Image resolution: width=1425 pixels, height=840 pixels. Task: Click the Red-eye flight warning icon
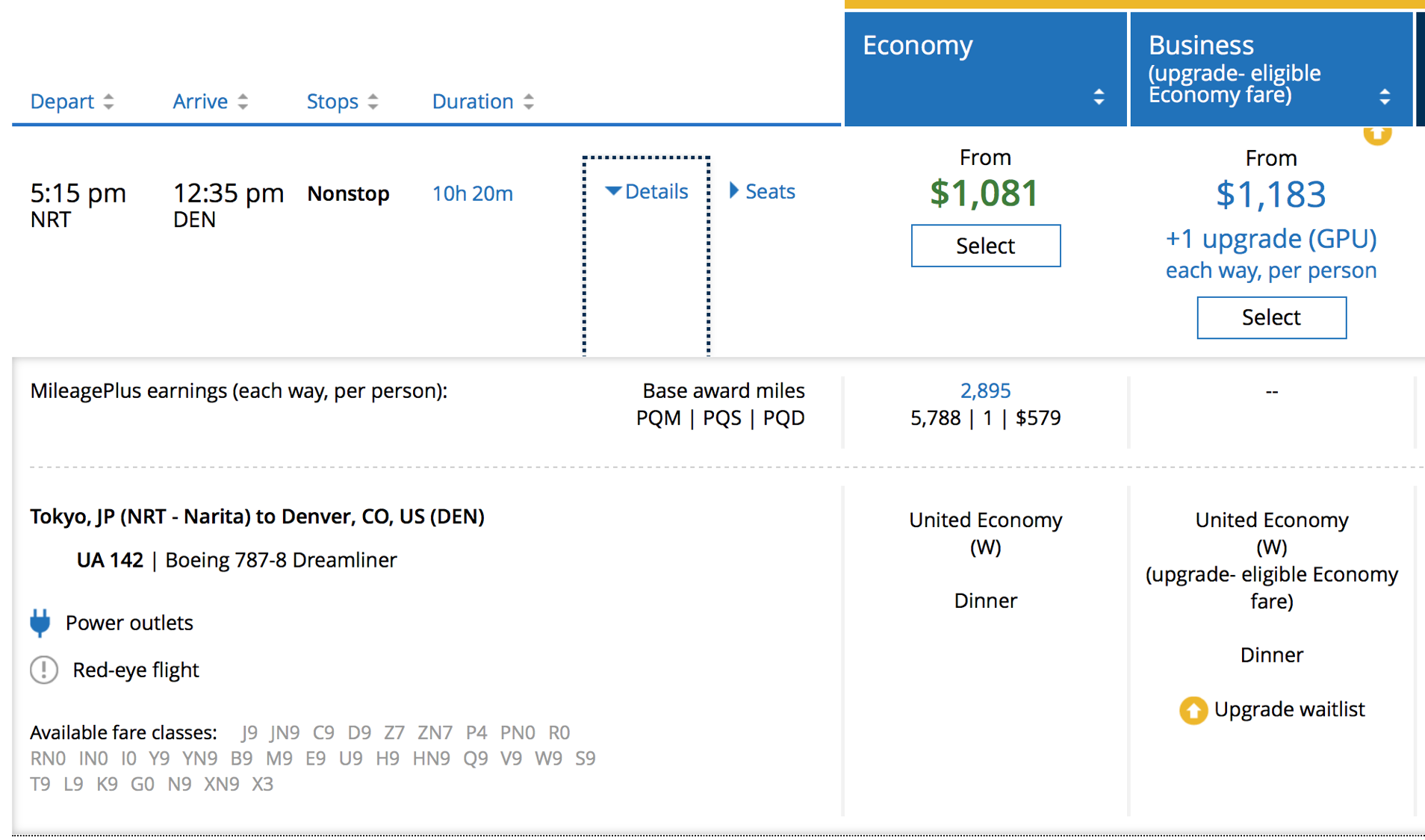(x=44, y=670)
